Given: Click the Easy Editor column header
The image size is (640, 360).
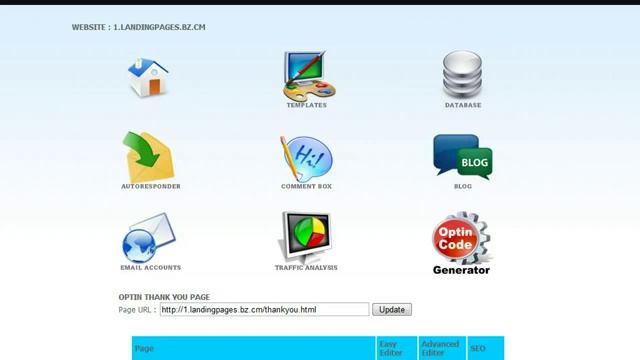Looking at the screenshot, I should (397, 348).
